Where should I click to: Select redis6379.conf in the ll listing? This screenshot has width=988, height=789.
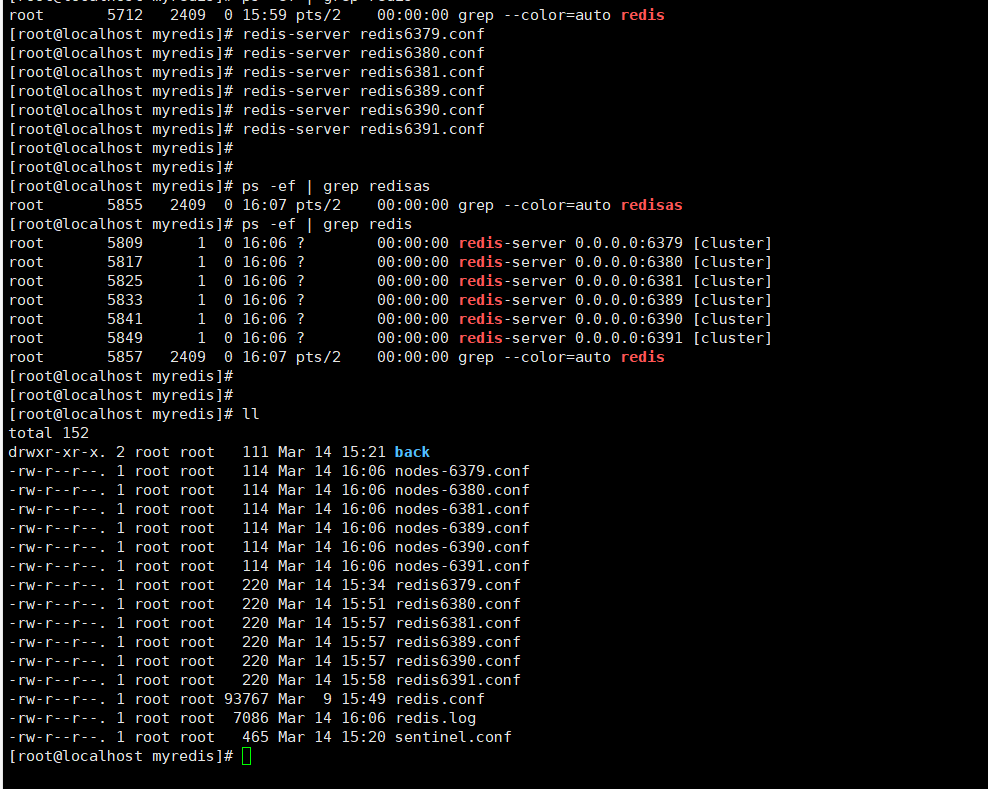(x=457, y=585)
